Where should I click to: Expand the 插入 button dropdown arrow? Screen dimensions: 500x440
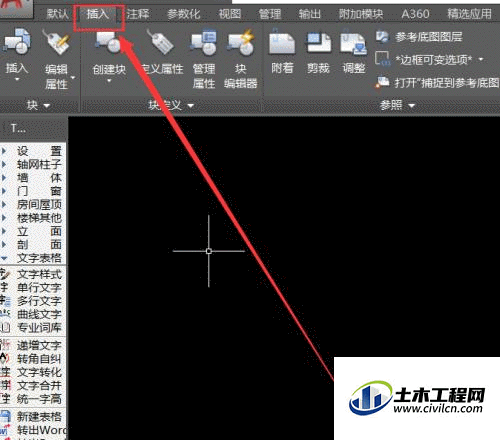pyautogui.click(x=17, y=80)
